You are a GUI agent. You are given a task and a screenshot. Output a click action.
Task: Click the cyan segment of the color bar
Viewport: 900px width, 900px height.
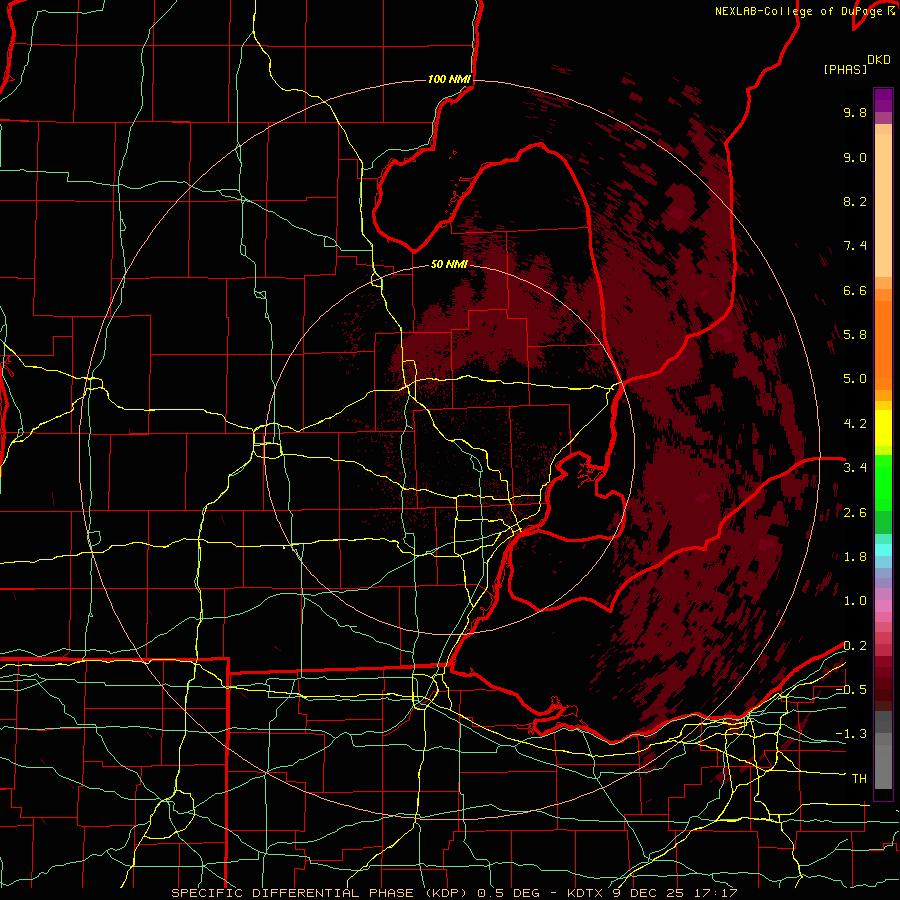(883, 549)
